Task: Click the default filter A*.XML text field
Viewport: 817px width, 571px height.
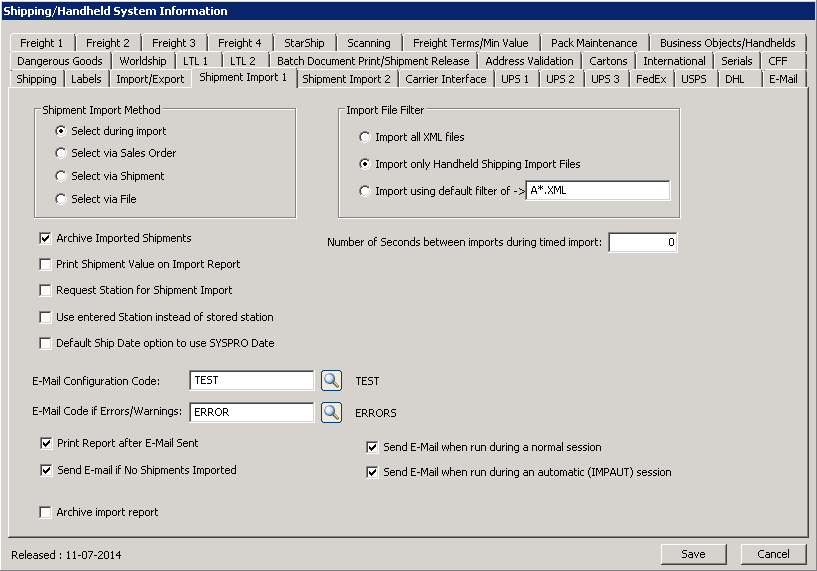Action: (x=597, y=192)
